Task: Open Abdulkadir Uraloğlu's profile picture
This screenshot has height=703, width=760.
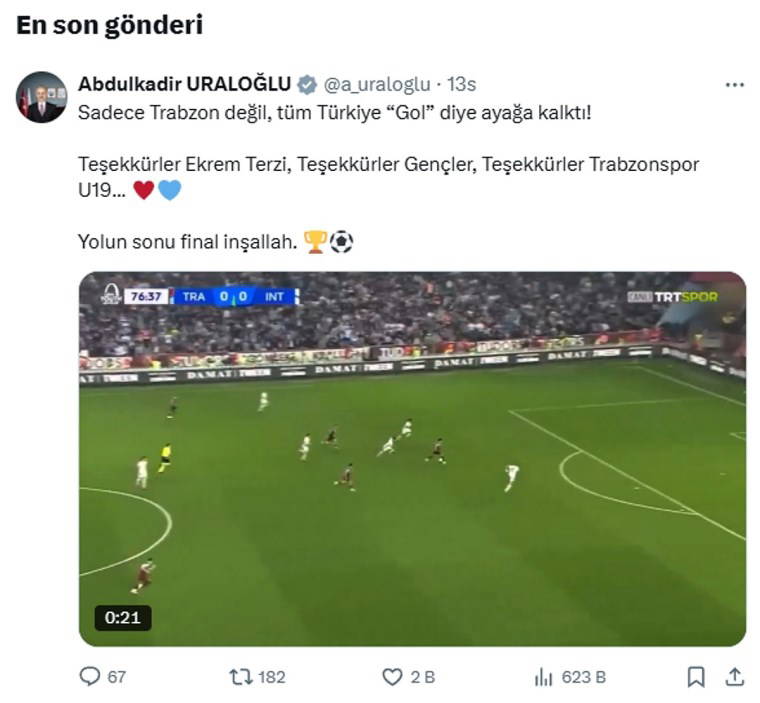Action: [41, 97]
